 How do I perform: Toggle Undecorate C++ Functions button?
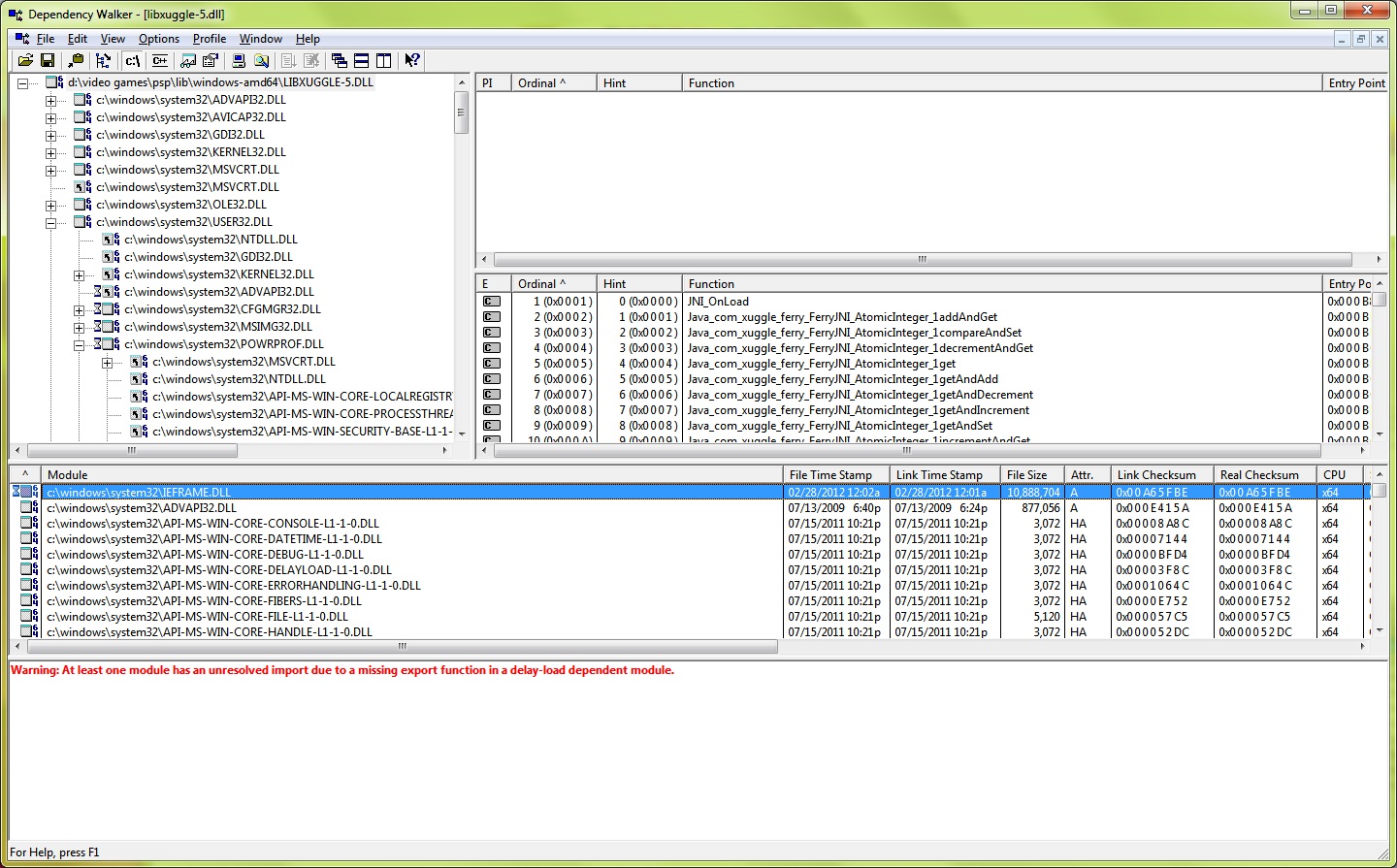click(x=160, y=60)
